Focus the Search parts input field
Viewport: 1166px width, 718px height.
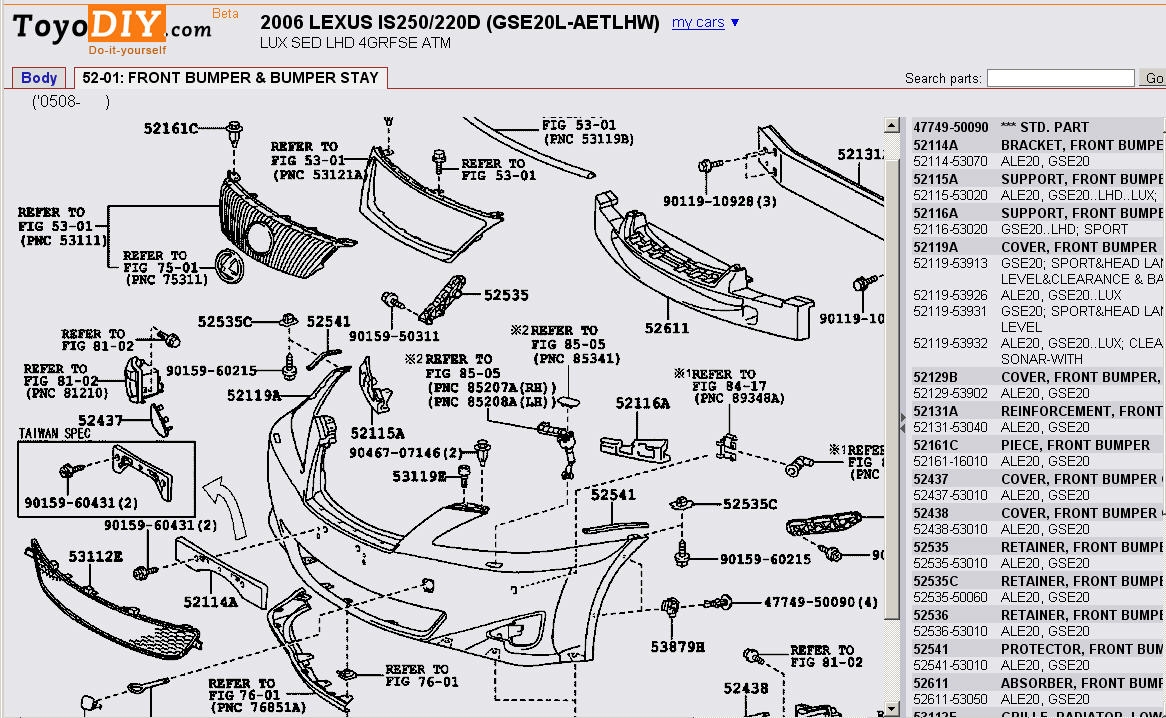click(1060, 78)
